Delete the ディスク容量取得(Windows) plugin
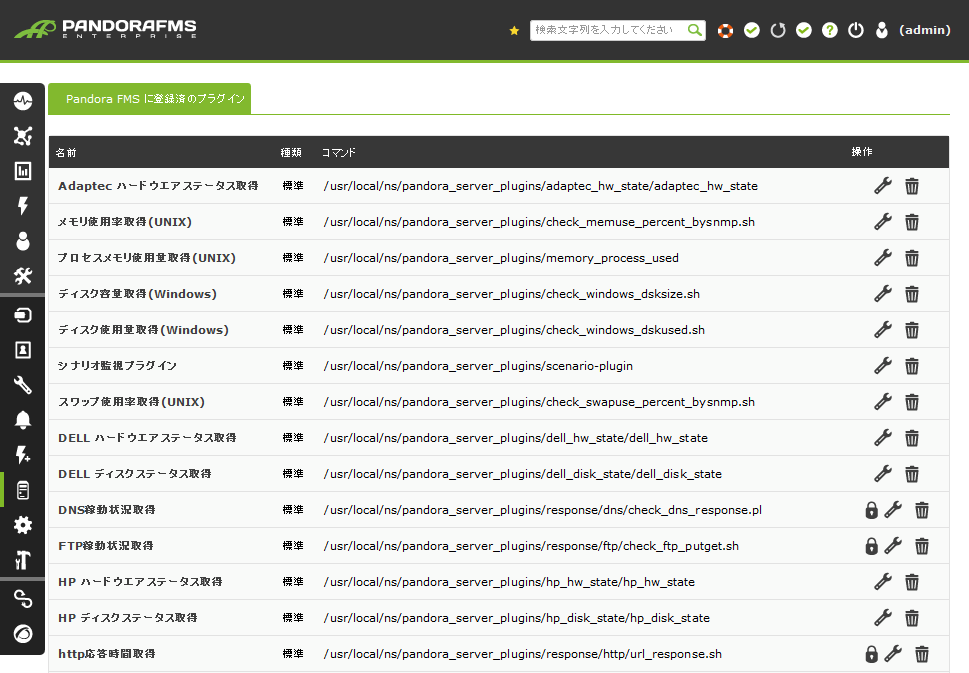 click(912, 294)
